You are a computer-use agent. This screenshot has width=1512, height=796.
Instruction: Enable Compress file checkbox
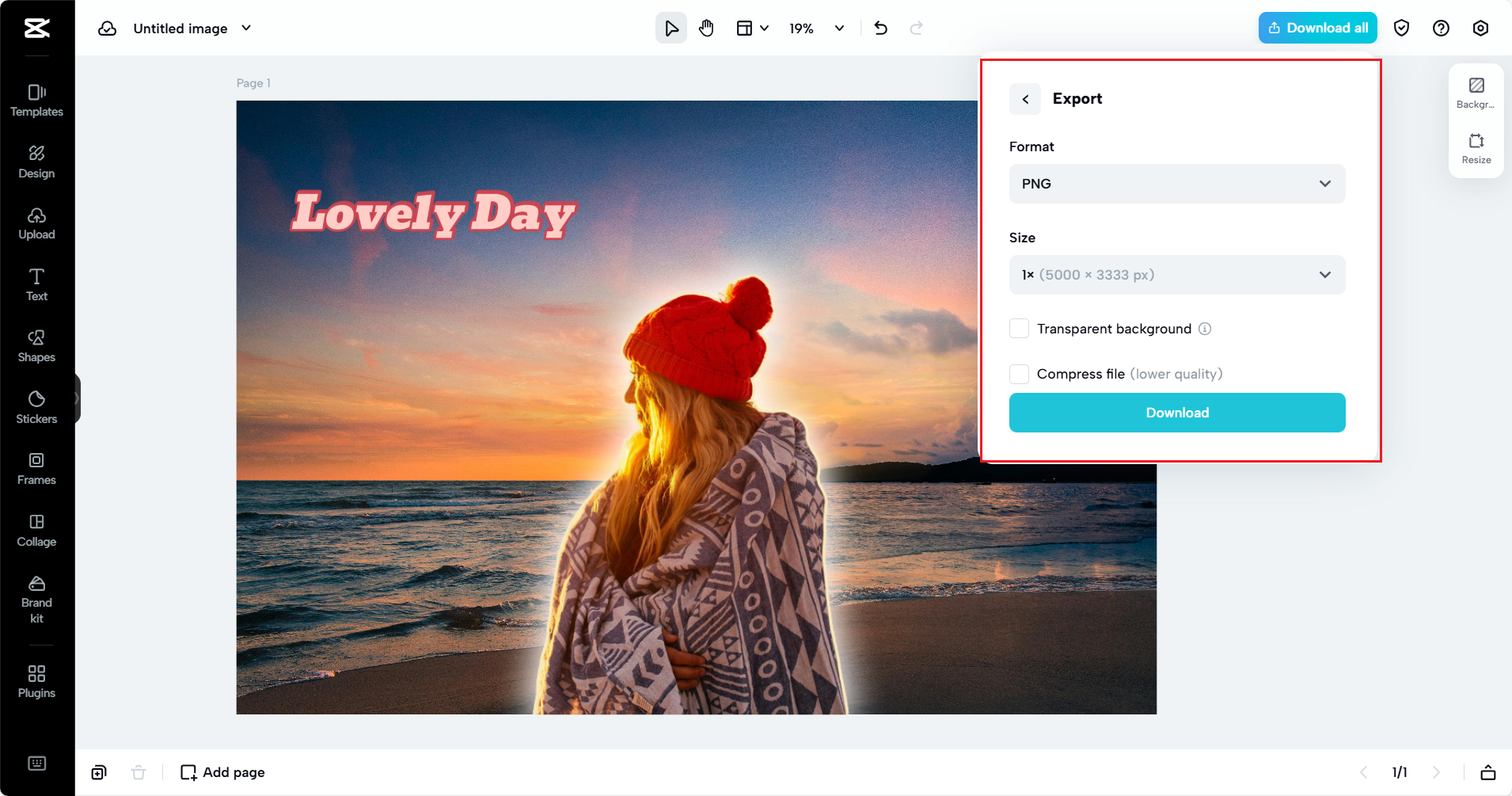pos(1019,374)
